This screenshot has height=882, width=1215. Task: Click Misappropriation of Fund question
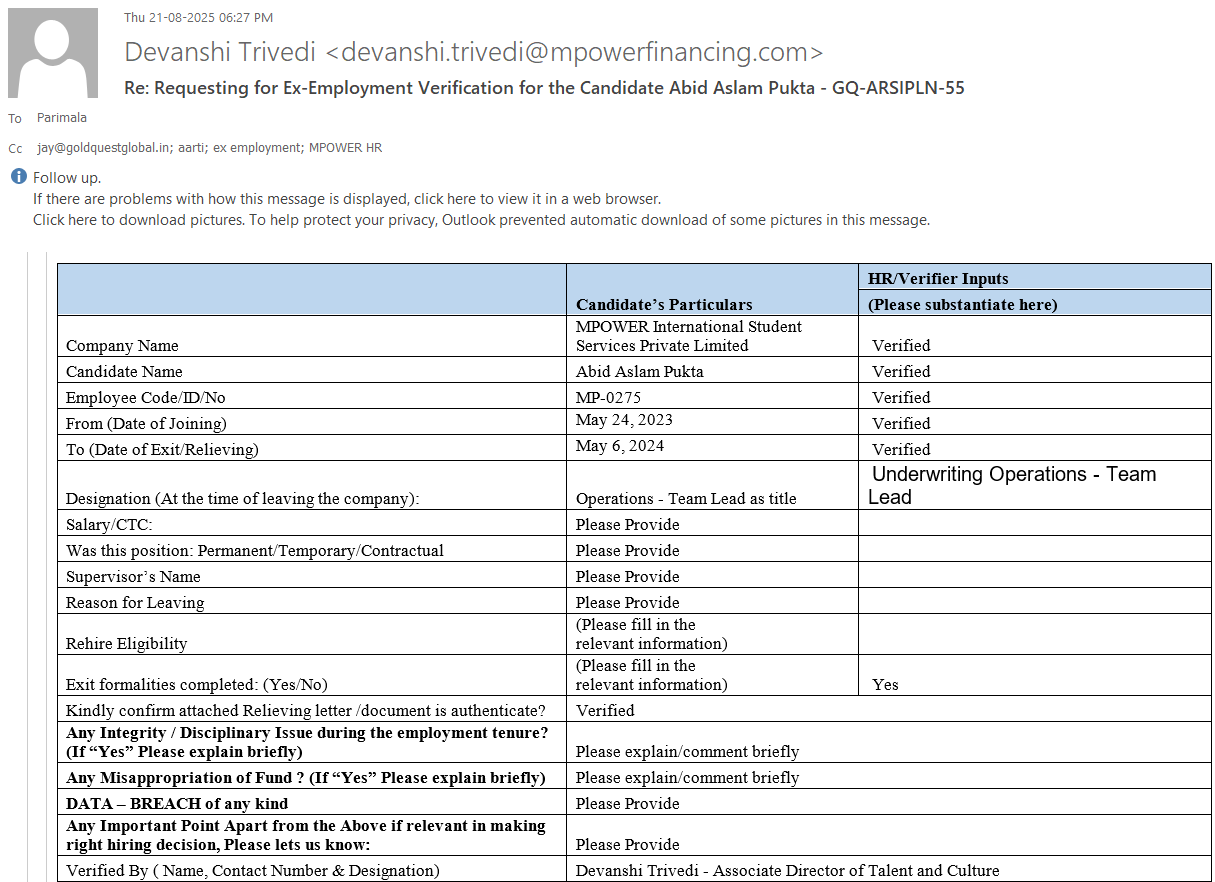(x=306, y=777)
